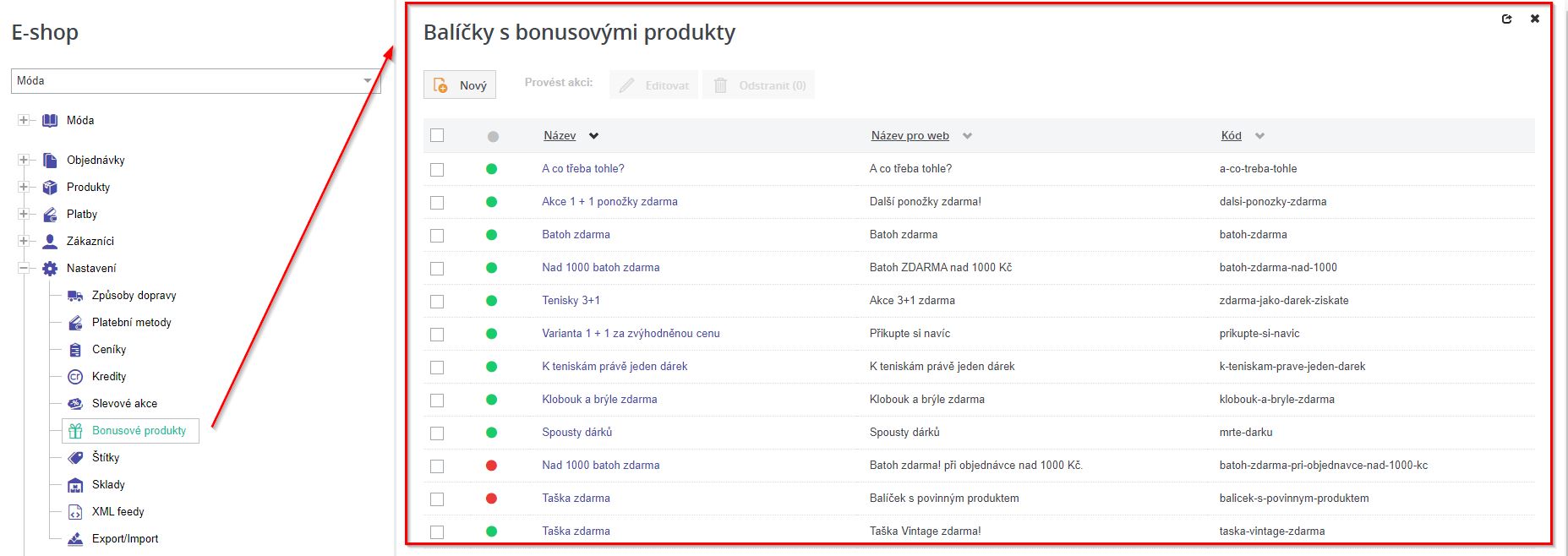Open Platební metody settings
The width and height of the screenshot is (1568, 556).
pos(131,322)
